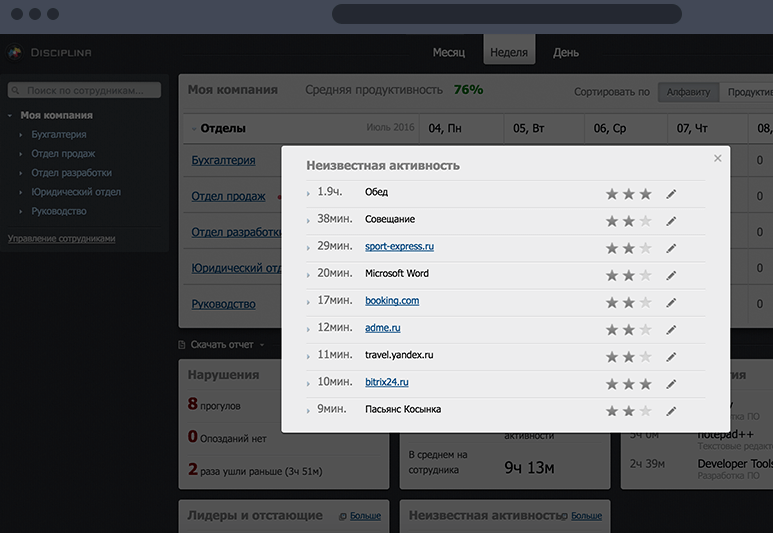This screenshot has width=773, height=533.
Task: Click Больше link in Лидеры и отстающие
Action: pyautogui.click(x=365, y=516)
